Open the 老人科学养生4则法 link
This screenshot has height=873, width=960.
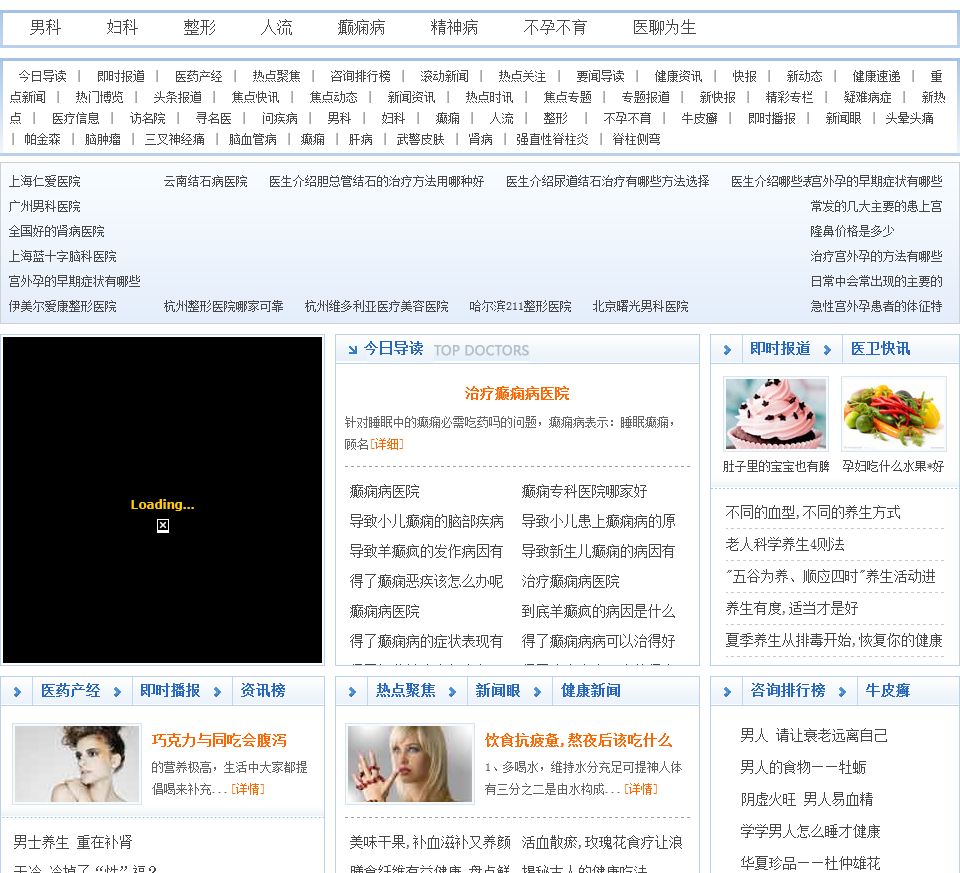784,544
